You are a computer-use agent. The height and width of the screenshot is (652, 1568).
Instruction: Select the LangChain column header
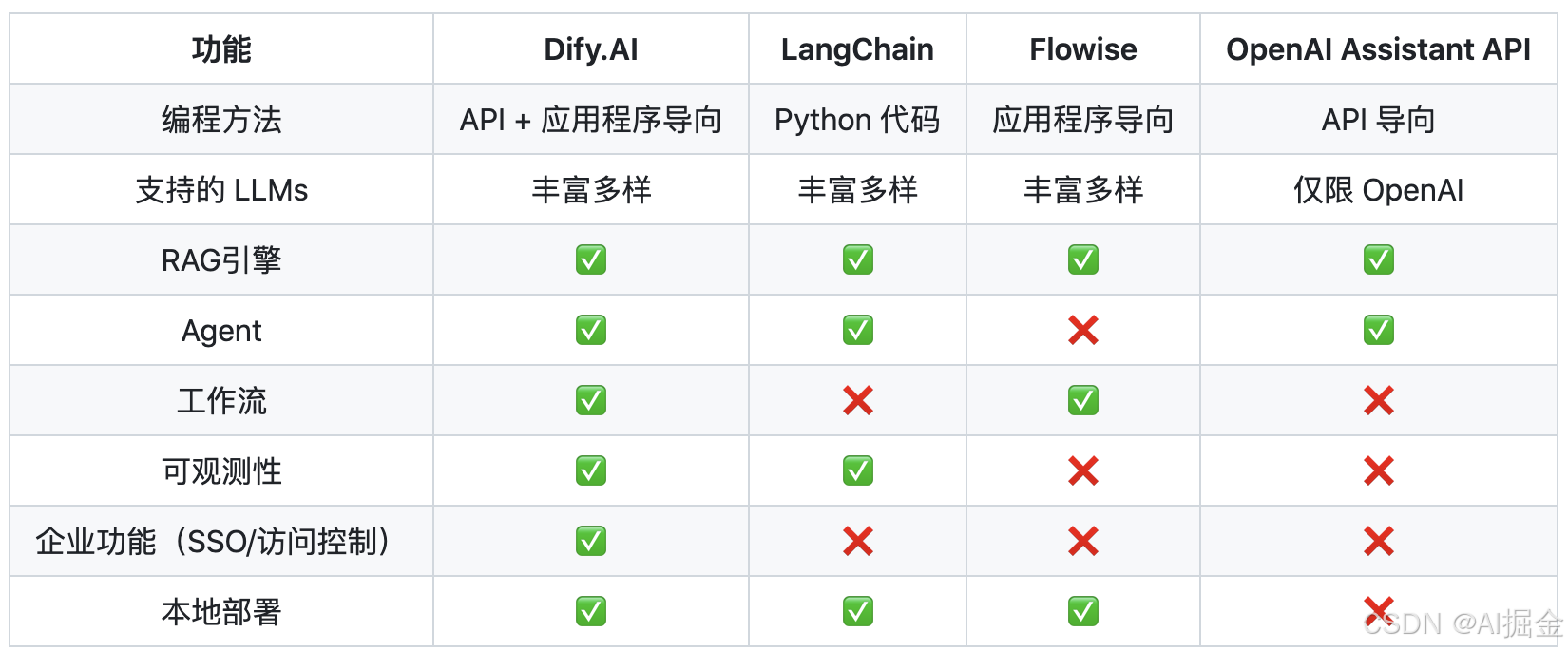point(857,49)
